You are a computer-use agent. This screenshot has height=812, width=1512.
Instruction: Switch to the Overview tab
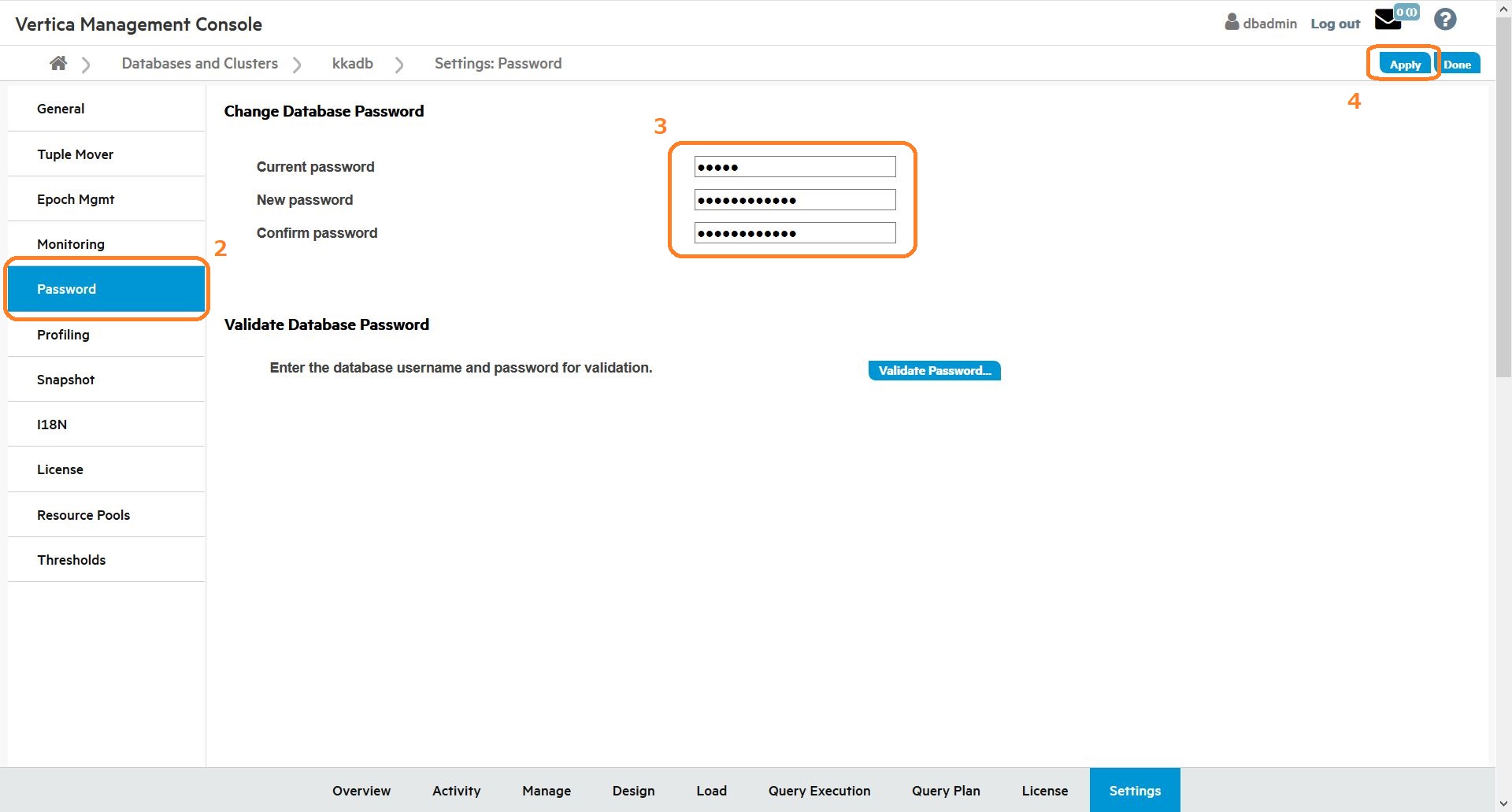pos(361,791)
